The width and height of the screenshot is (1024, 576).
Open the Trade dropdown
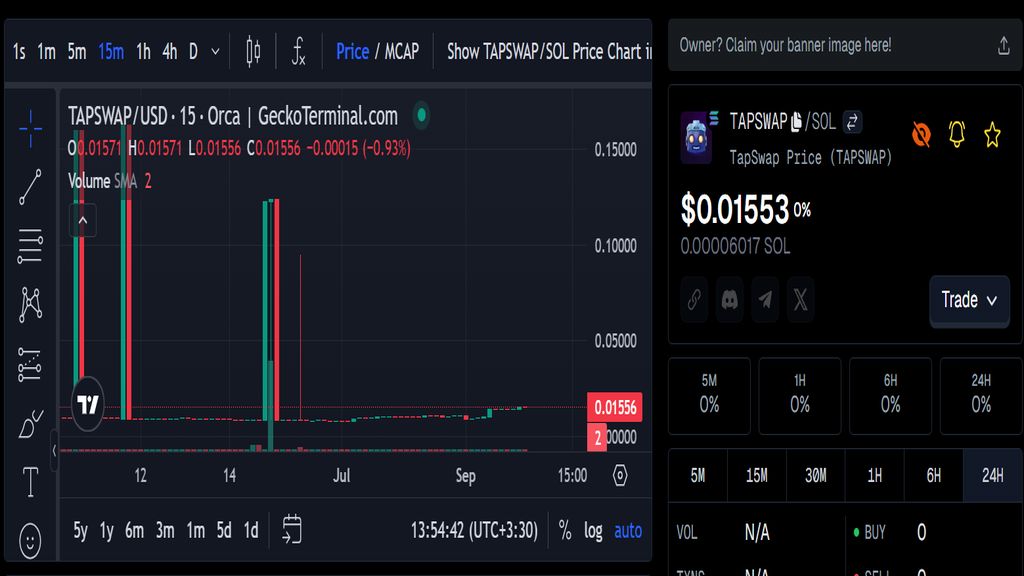click(970, 300)
